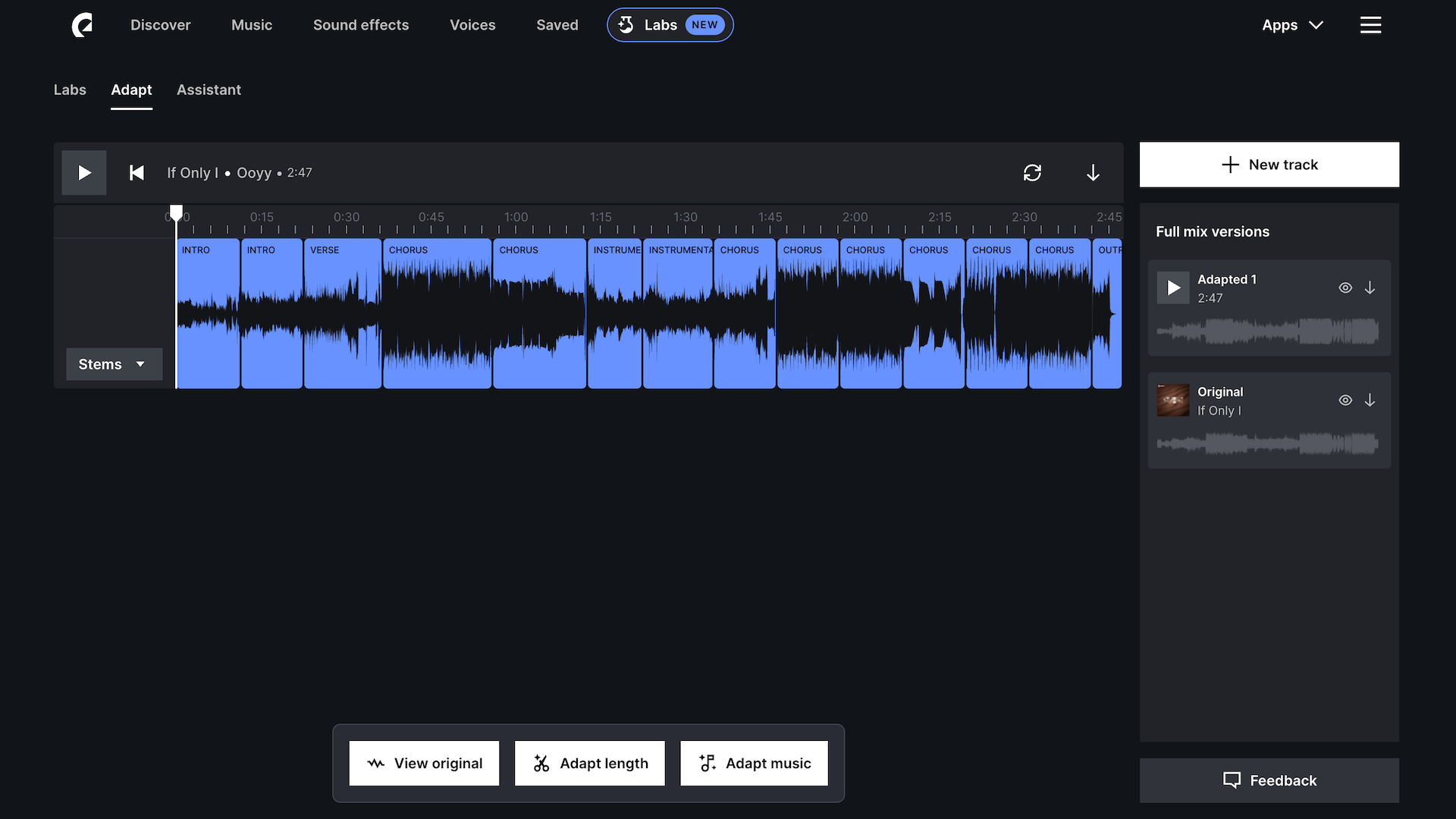Play the Adapted 1 version
The height and width of the screenshot is (819, 1456).
[x=1173, y=288]
